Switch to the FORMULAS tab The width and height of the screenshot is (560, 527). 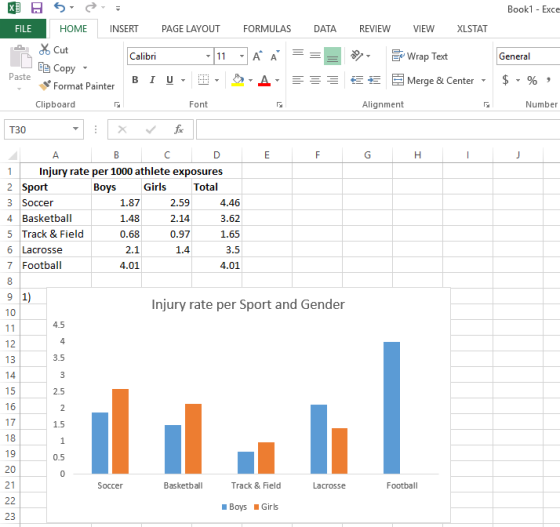point(267,29)
